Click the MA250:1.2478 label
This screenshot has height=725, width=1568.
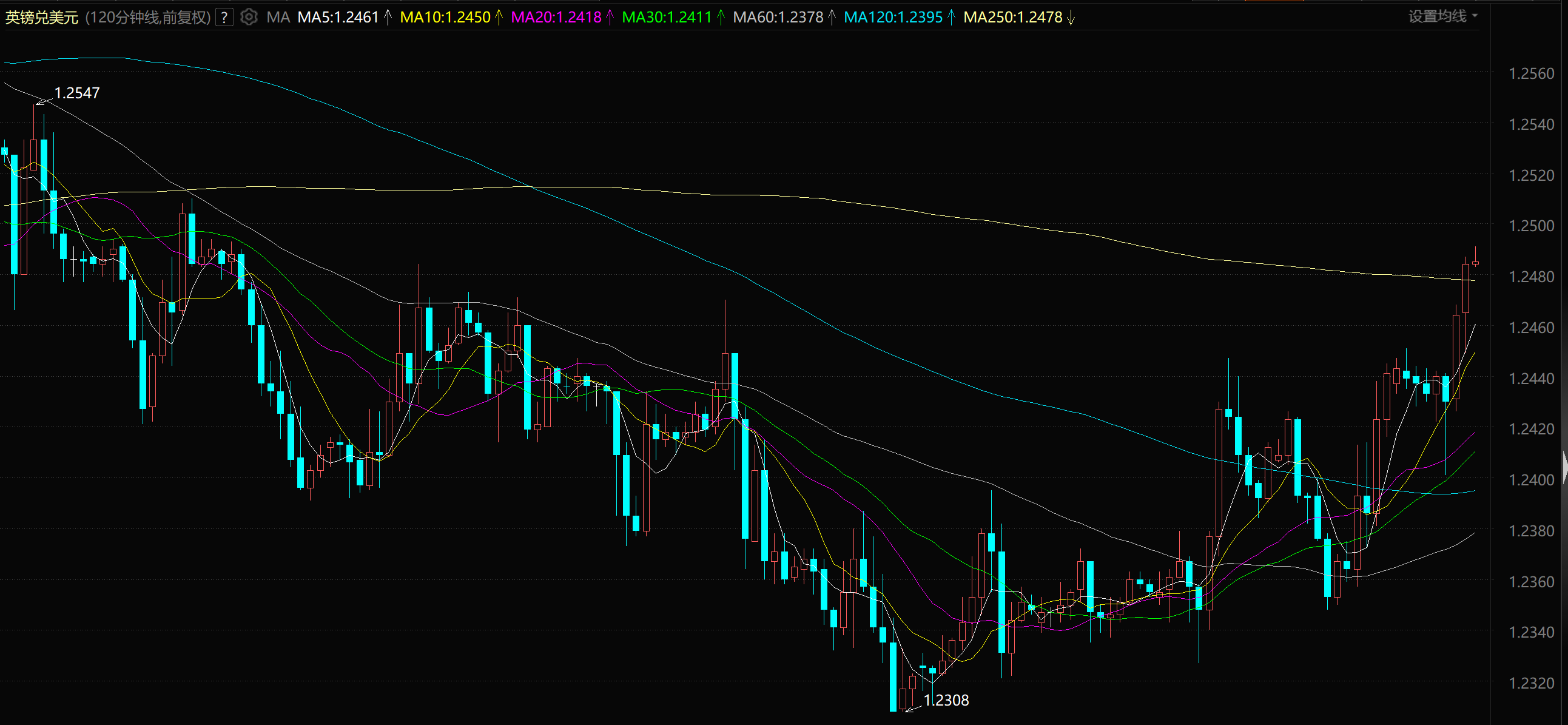1012,18
